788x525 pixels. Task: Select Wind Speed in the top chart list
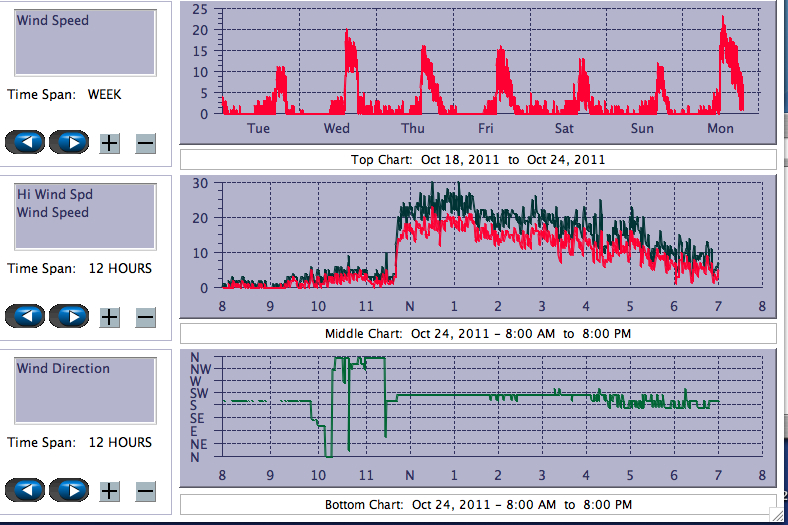52,21
